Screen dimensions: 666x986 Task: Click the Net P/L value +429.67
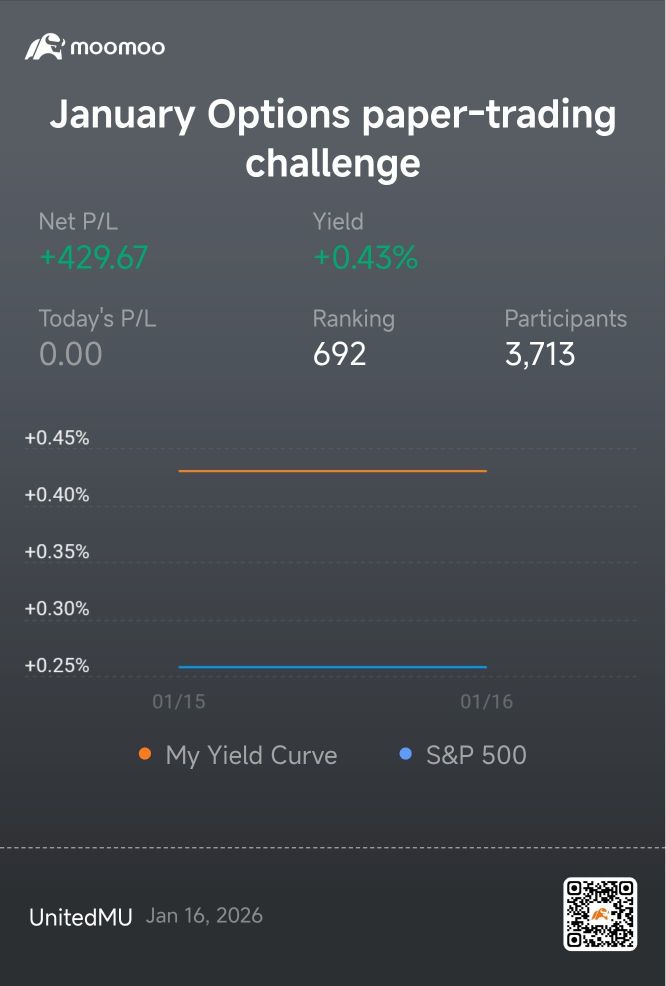pyautogui.click(x=94, y=257)
